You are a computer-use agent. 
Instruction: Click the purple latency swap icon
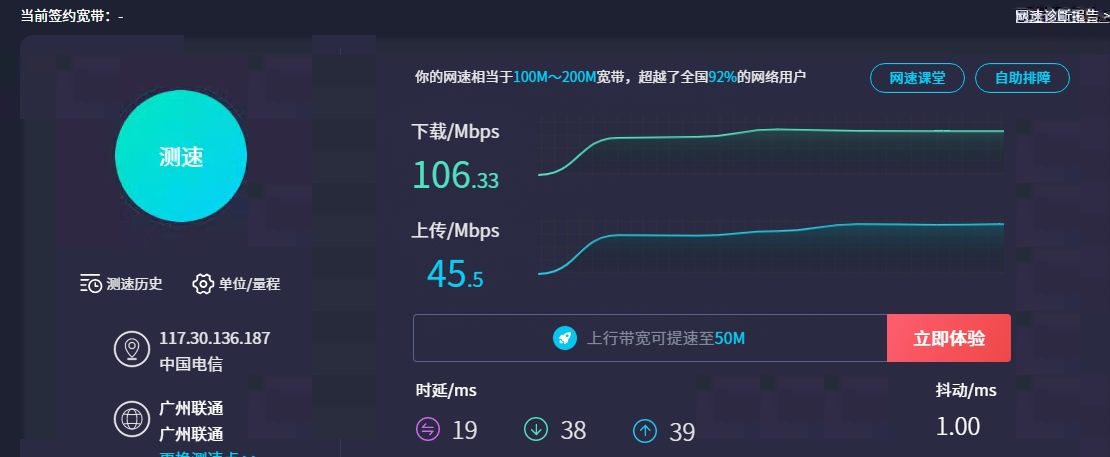[428, 430]
